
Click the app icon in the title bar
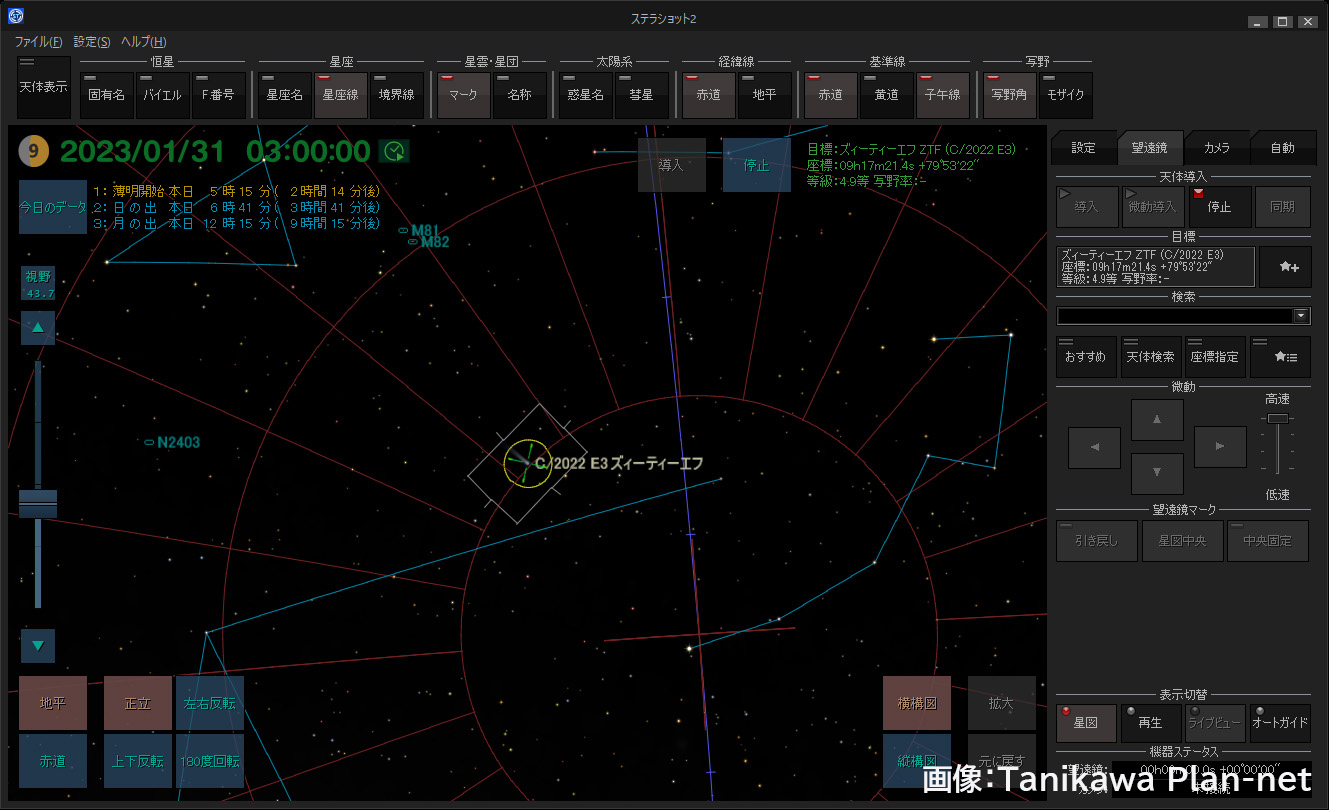coord(16,16)
